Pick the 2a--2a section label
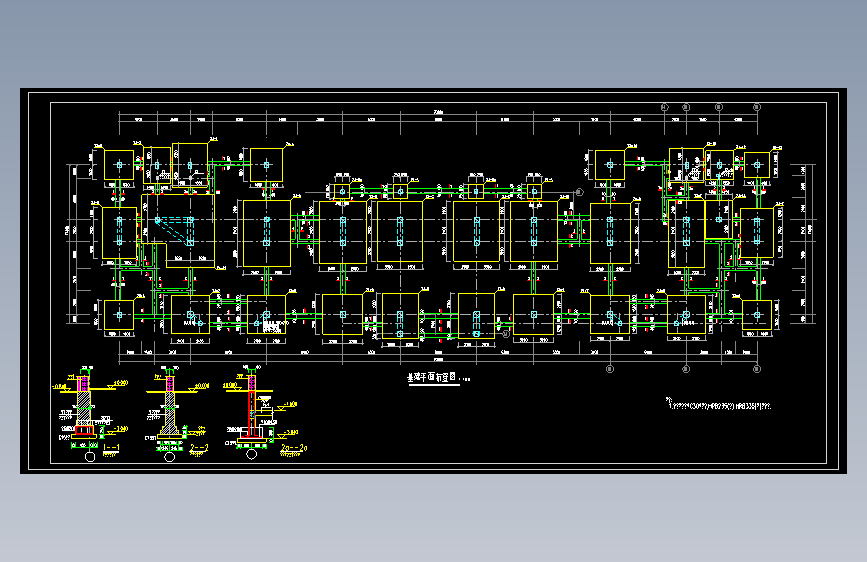867x562 pixels. [294, 447]
